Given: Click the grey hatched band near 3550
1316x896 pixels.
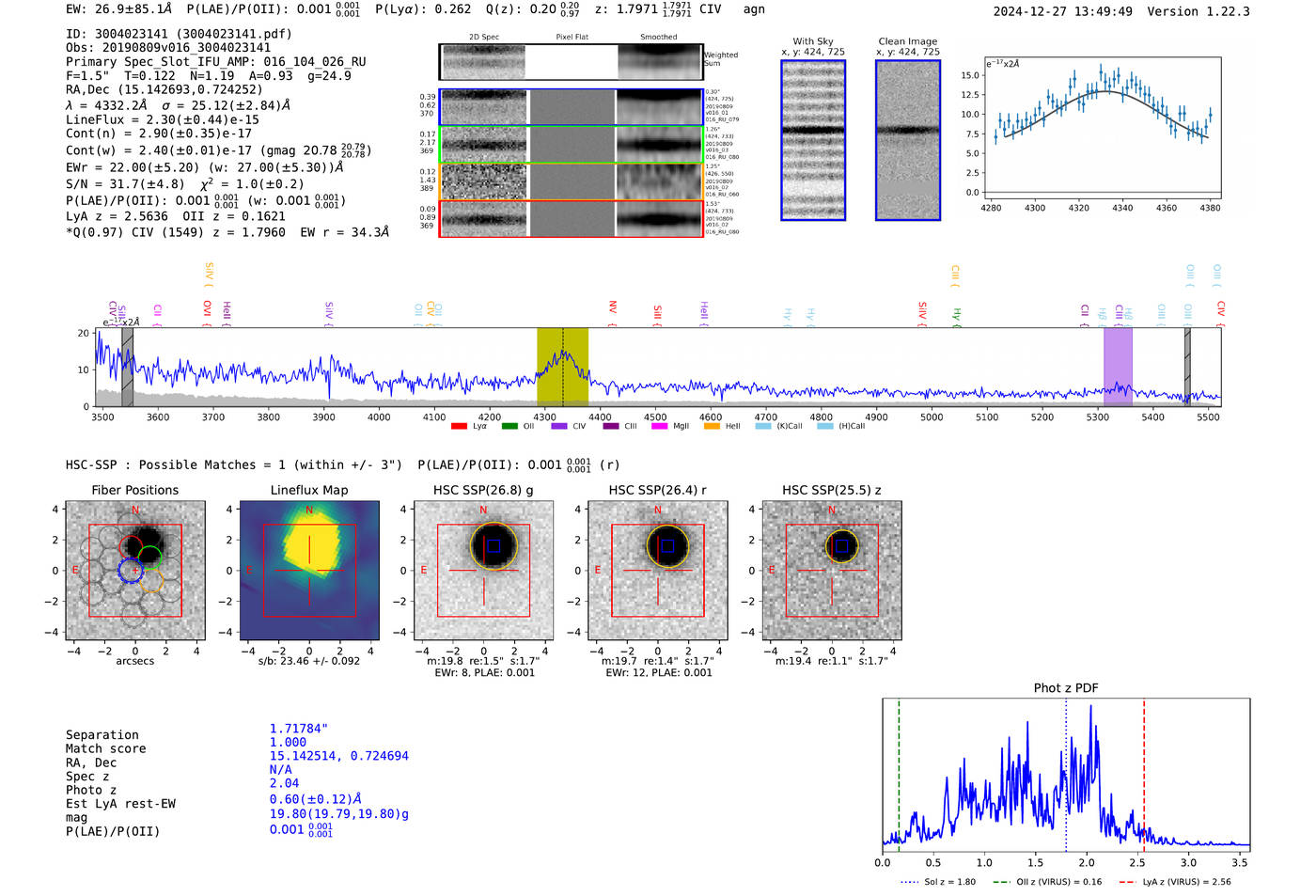Looking at the screenshot, I should pyautogui.click(x=127, y=367).
